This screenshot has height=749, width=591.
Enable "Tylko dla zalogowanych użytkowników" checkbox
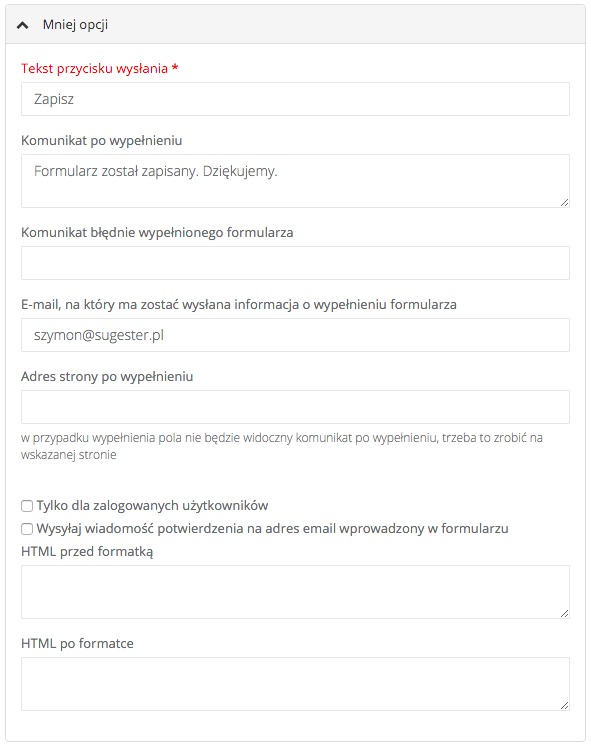[27, 506]
